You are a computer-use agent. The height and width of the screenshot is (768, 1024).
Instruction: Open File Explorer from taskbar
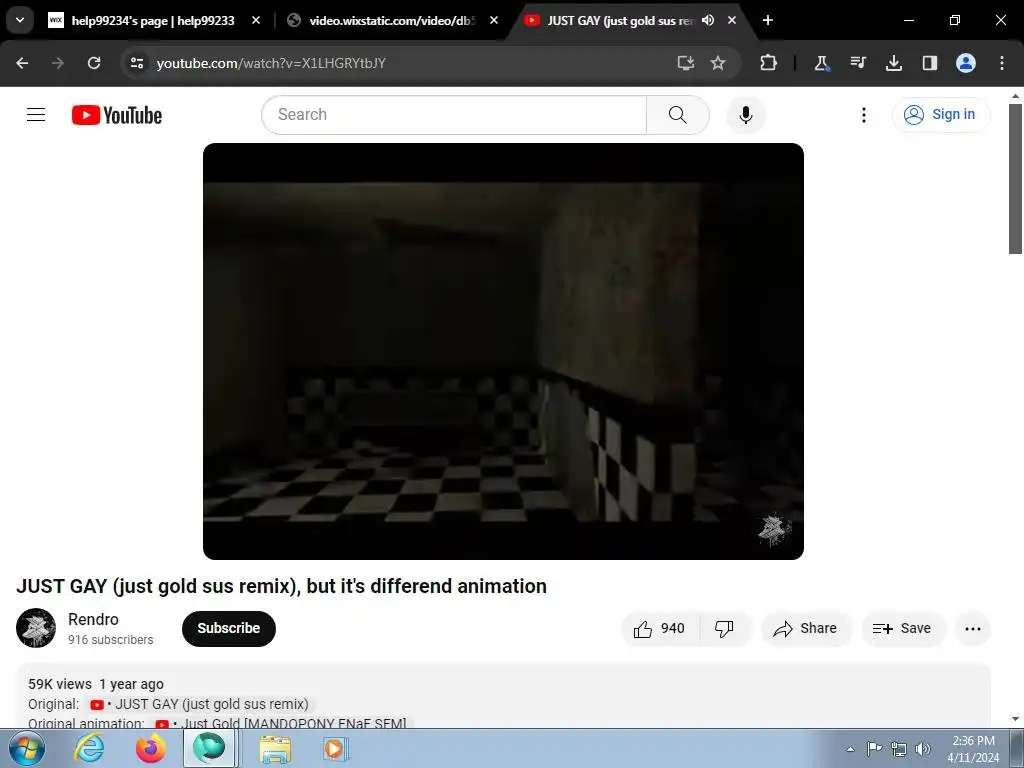[x=276, y=749]
